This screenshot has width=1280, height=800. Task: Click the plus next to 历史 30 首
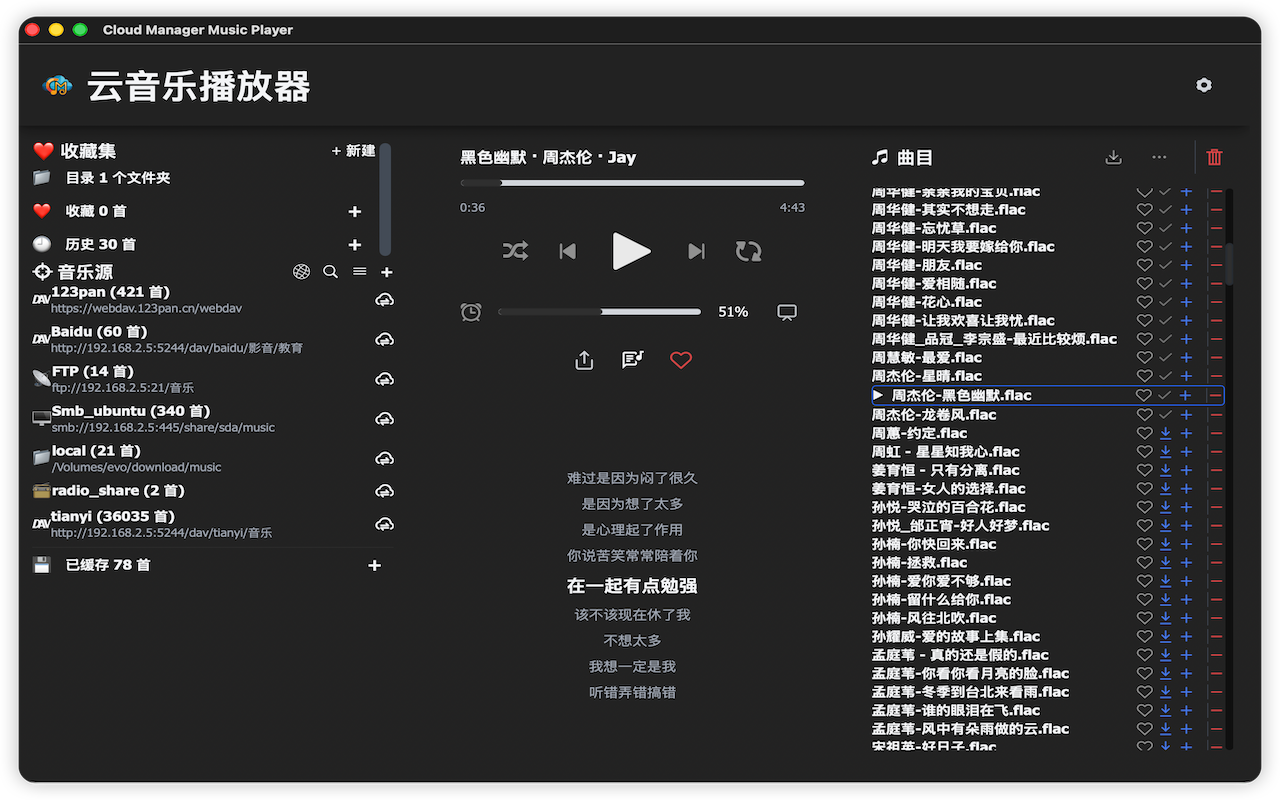click(x=354, y=245)
